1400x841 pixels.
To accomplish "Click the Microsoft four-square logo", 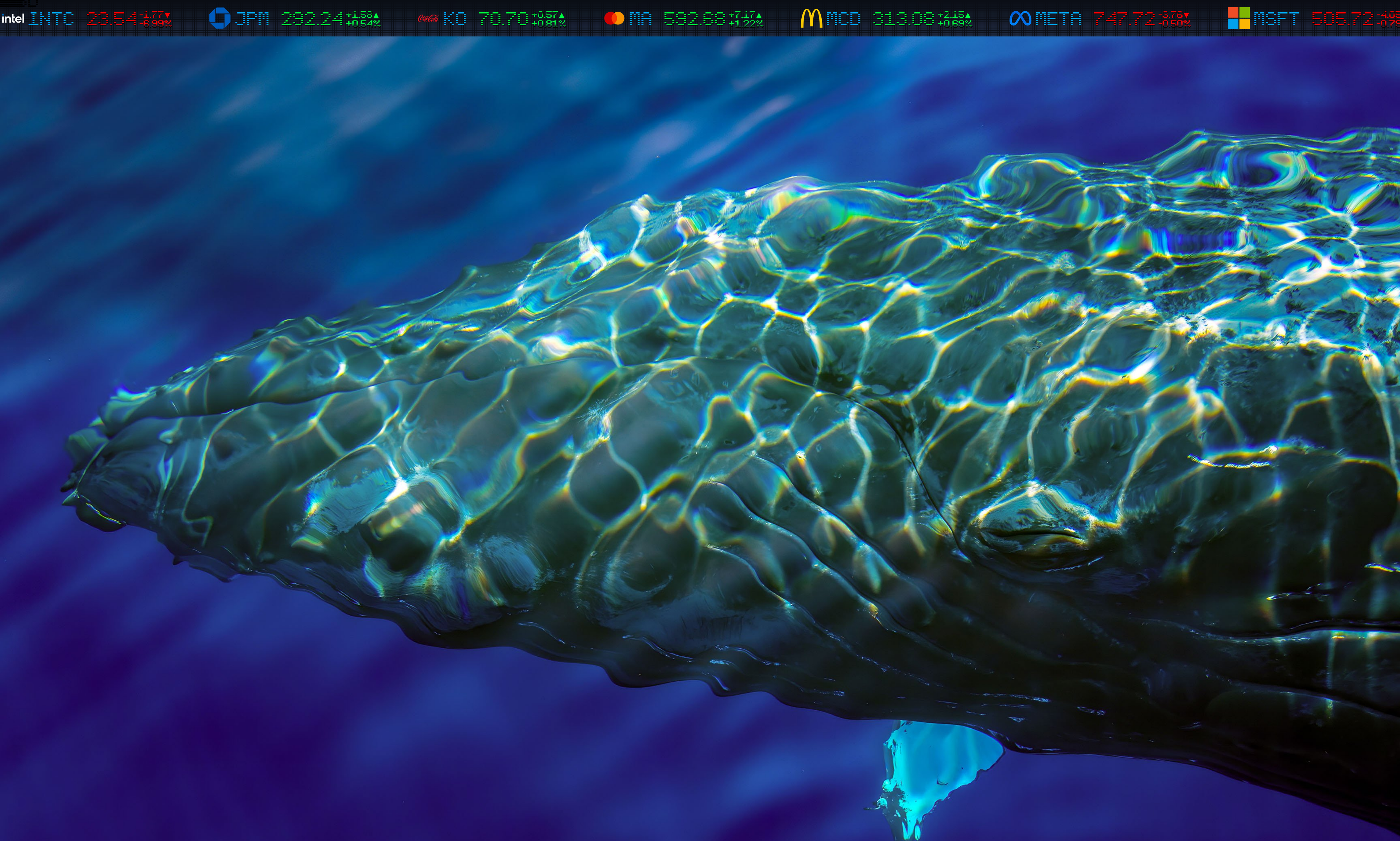I will 1238,18.
